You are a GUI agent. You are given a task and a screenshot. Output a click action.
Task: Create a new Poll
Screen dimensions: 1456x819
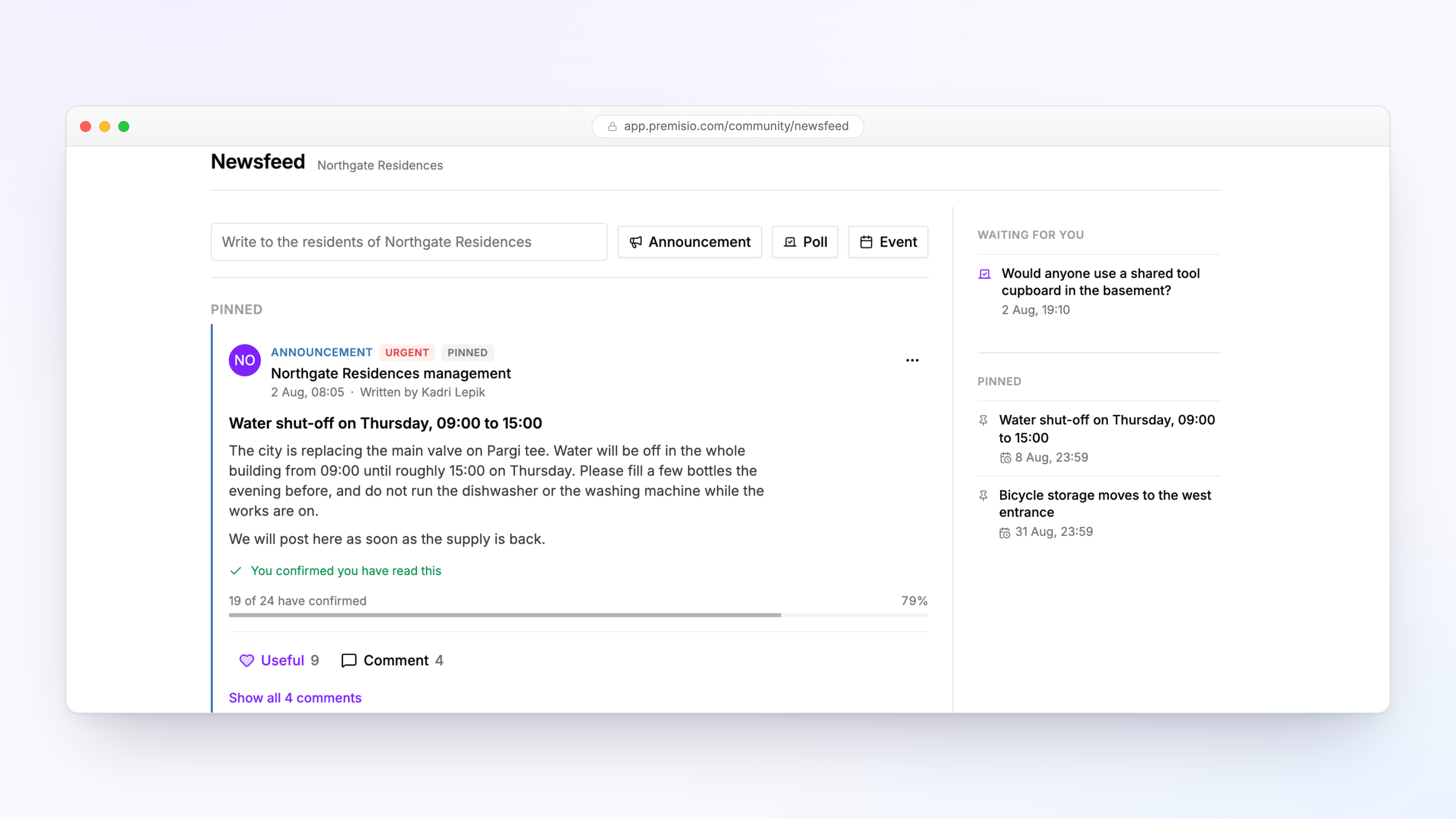click(805, 242)
